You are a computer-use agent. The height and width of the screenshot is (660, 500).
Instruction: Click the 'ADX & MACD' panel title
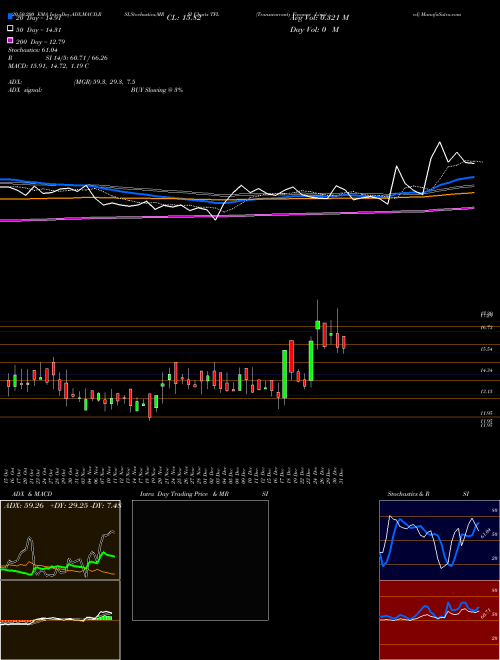(x=32, y=494)
